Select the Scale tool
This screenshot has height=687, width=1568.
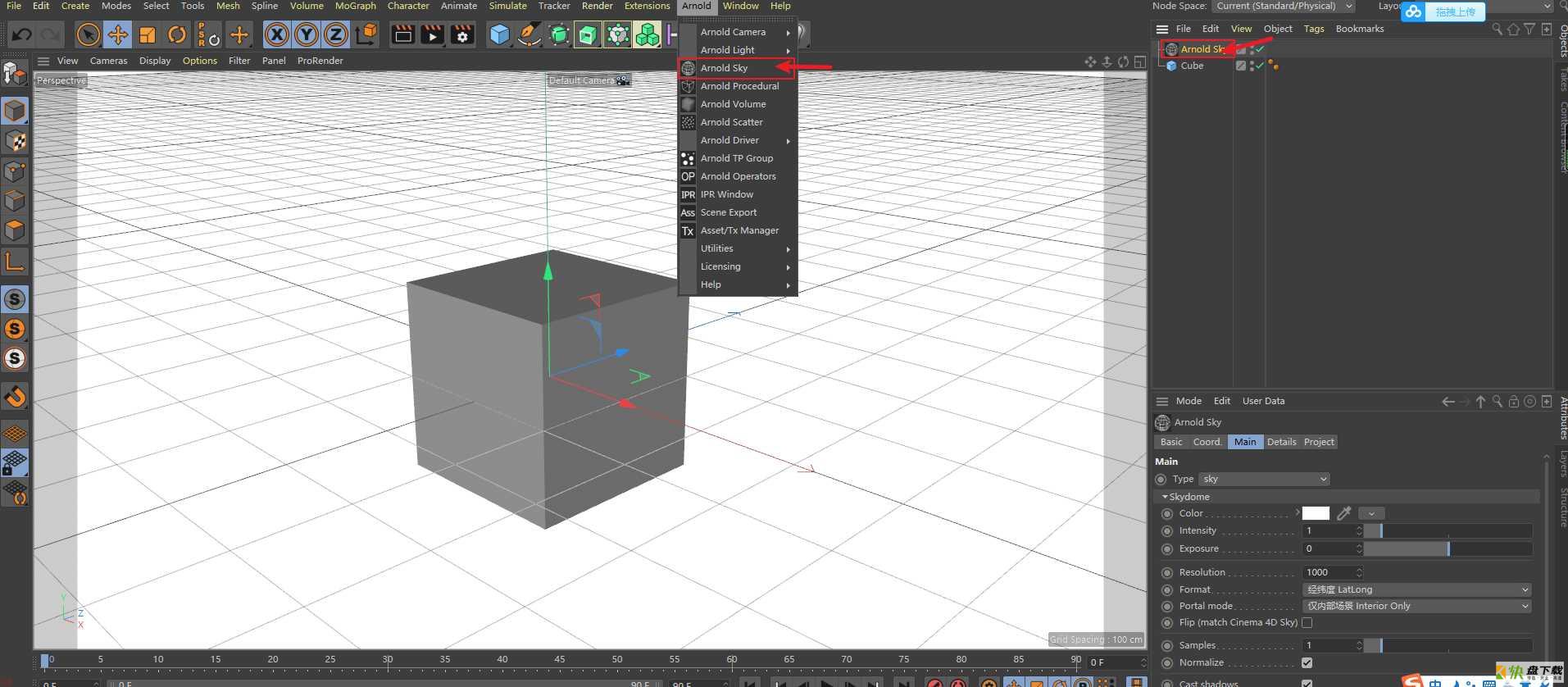pos(148,35)
